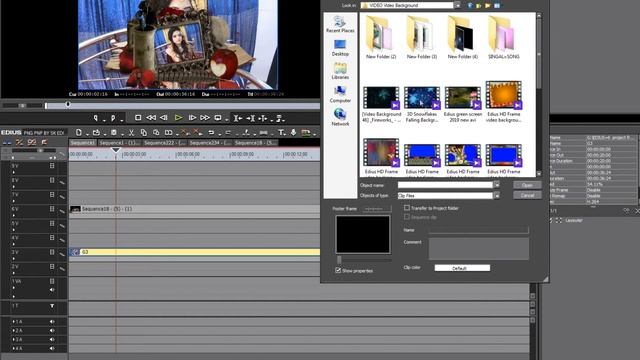Expand video track 3V
640x360 pixels.
13,259
